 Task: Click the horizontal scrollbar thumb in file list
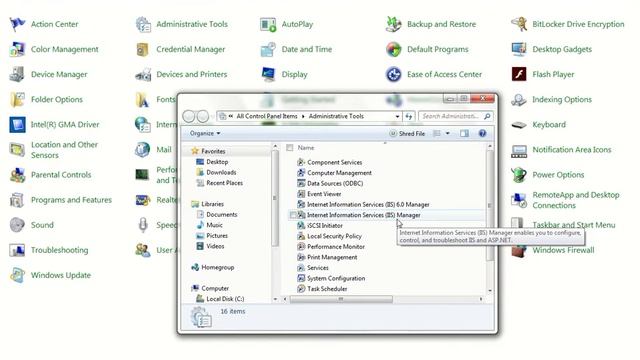click(x=341, y=300)
